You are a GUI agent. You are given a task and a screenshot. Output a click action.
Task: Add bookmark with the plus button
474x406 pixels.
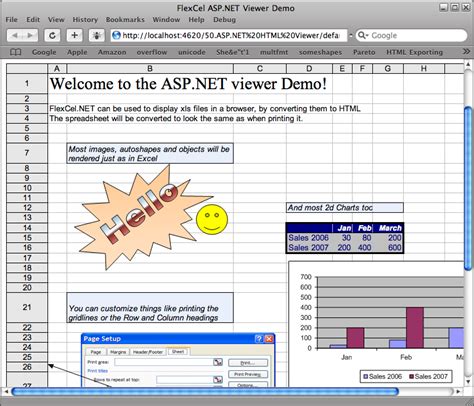75,35
